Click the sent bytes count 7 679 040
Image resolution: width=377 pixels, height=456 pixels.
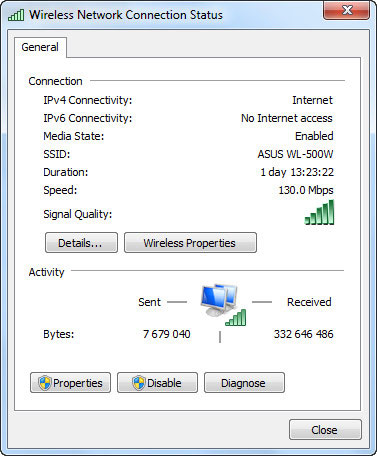coord(167,334)
